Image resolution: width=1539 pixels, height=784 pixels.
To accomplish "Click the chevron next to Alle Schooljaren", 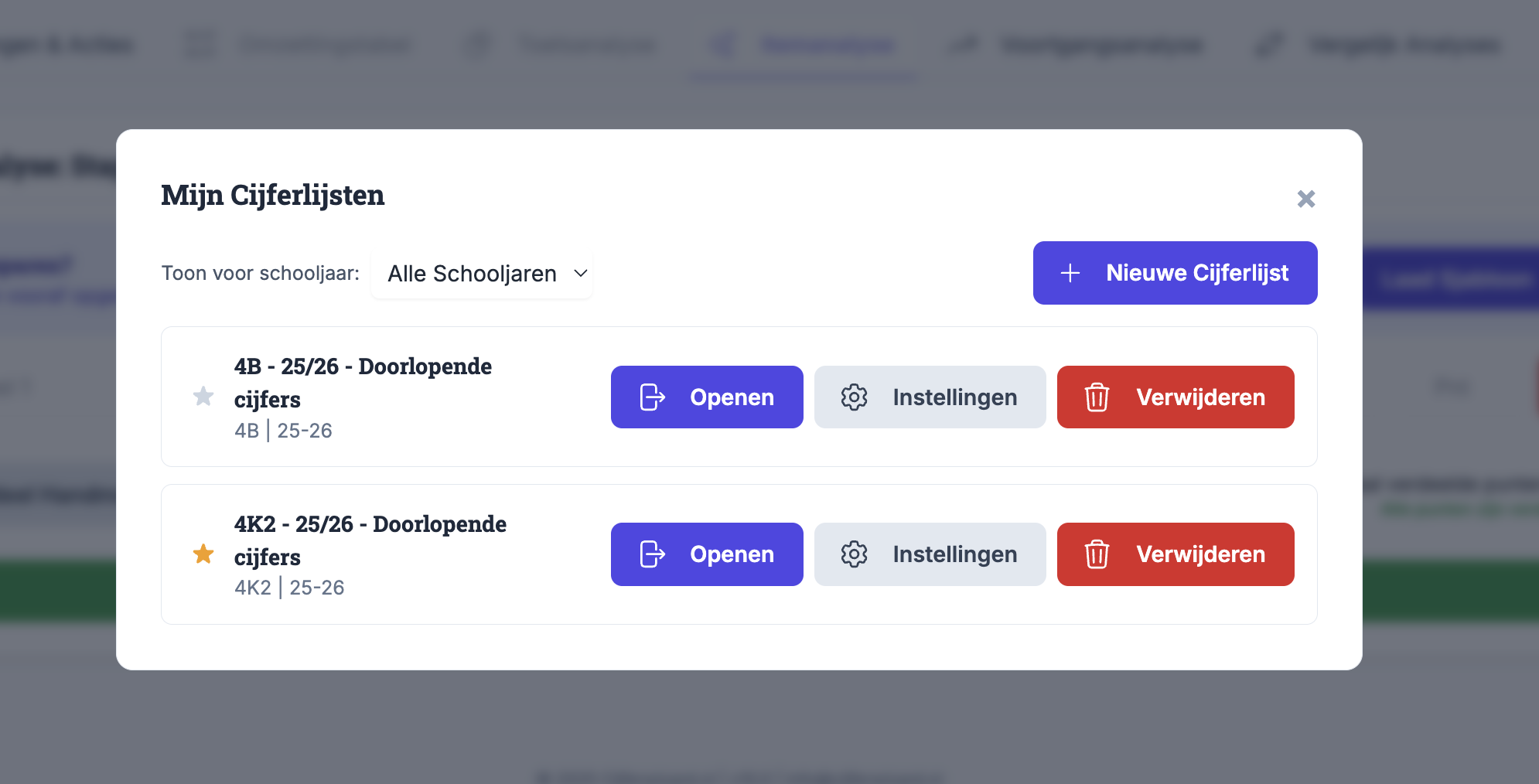I will click(x=581, y=273).
